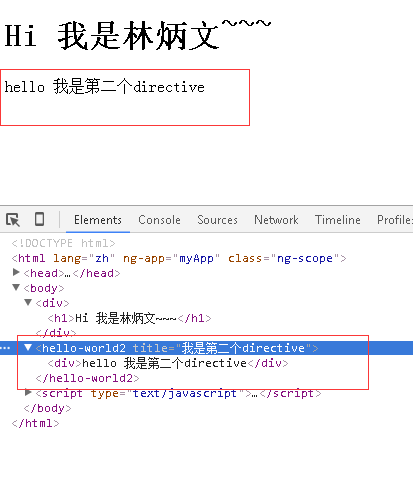This screenshot has width=413, height=494.
Task: Select the closing /html tag
Action: [x=35, y=423]
